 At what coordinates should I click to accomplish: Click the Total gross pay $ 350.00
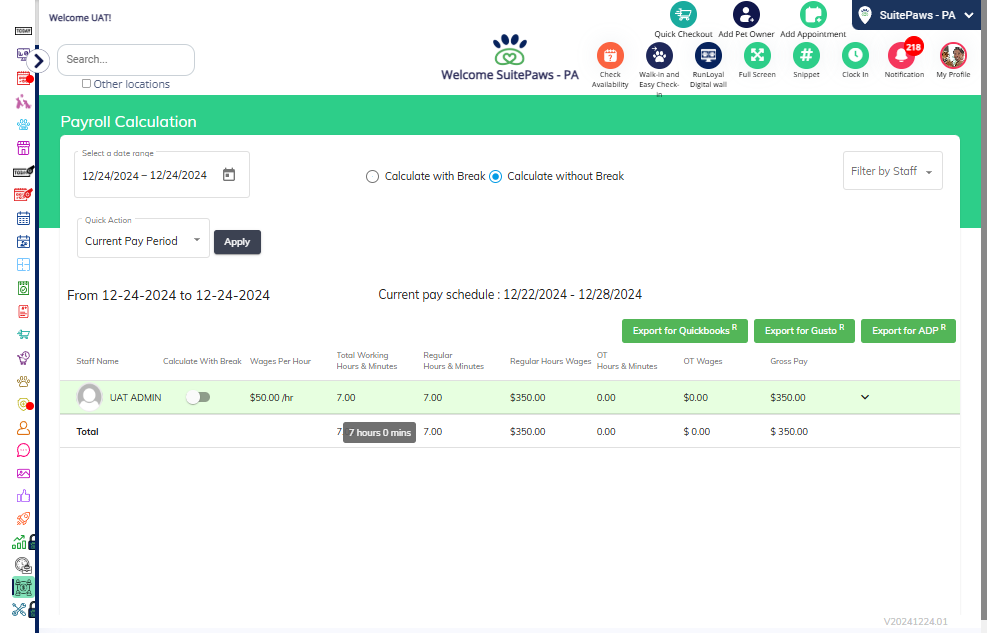[x=789, y=432]
